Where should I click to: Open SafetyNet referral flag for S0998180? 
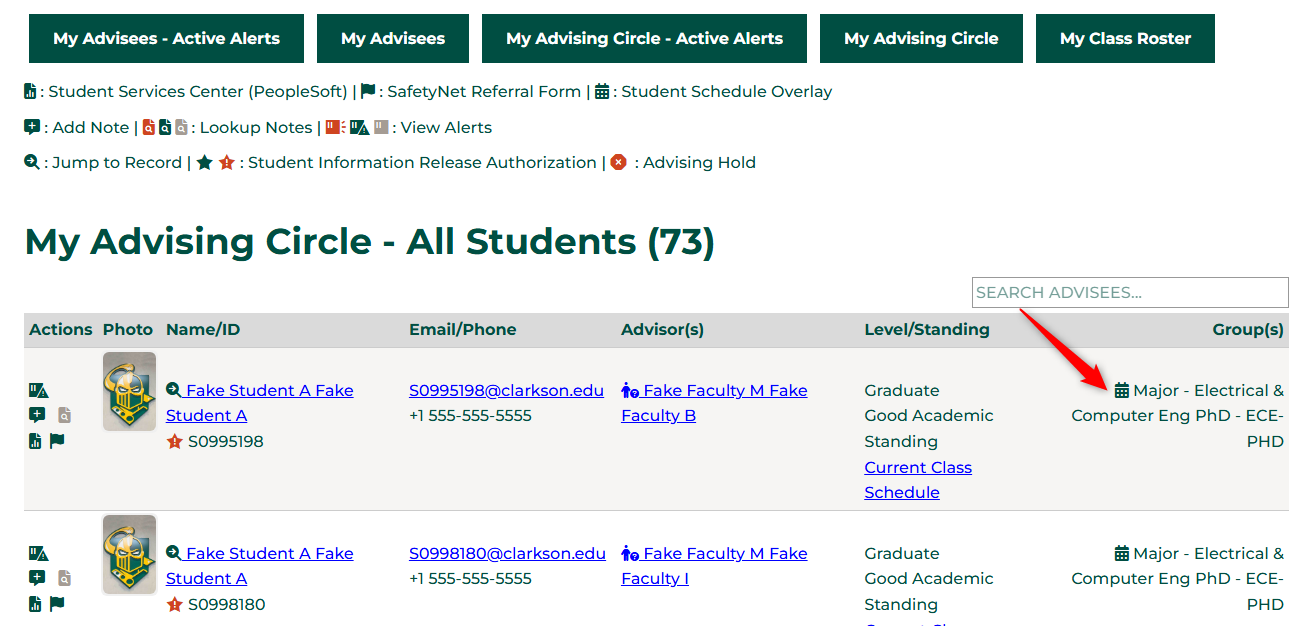[57, 603]
